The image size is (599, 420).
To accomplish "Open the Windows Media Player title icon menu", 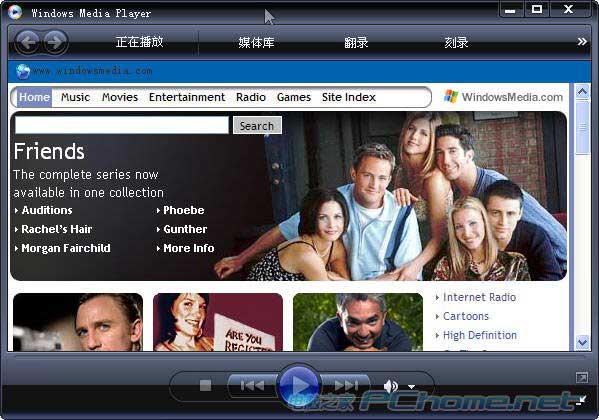I will [x=15, y=13].
